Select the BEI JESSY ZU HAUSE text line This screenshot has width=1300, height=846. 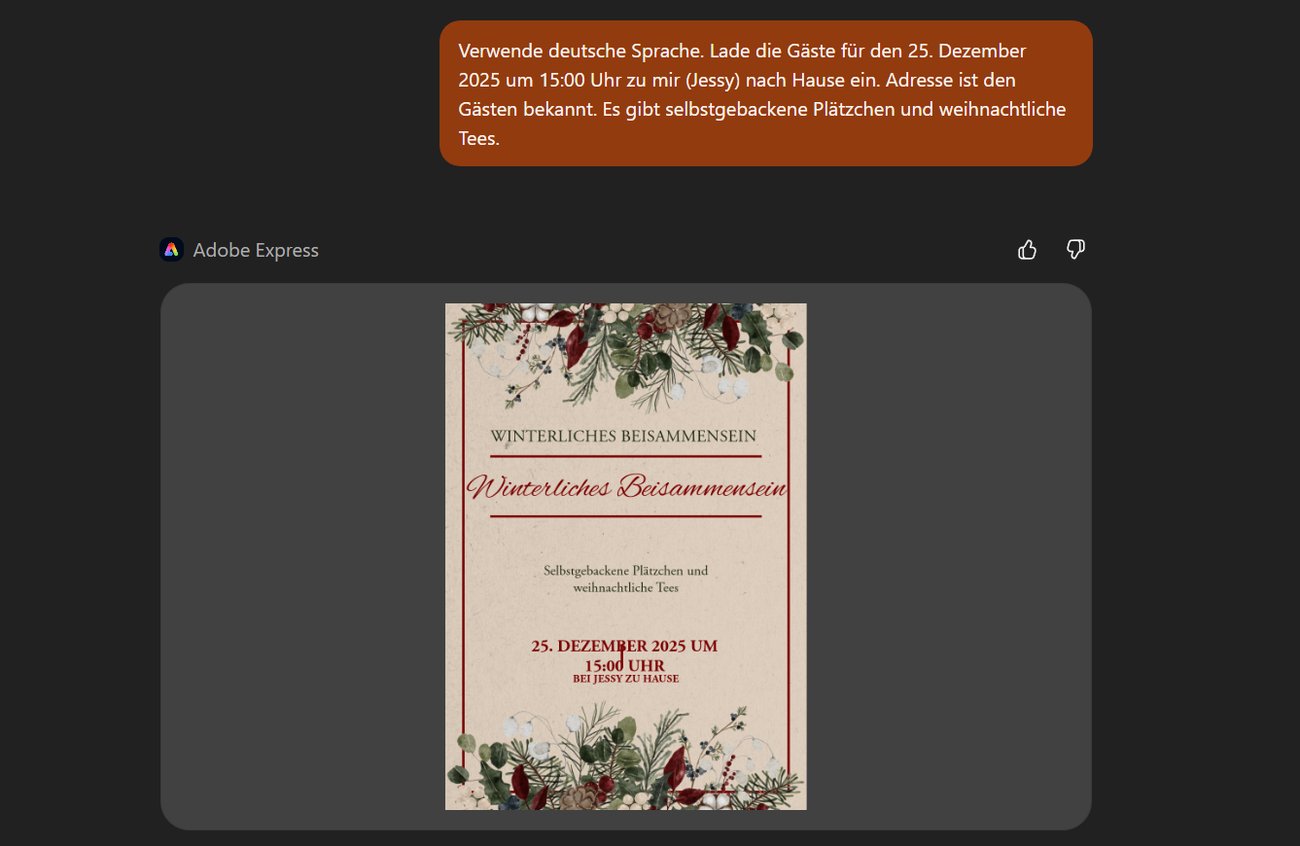pyautogui.click(x=626, y=677)
